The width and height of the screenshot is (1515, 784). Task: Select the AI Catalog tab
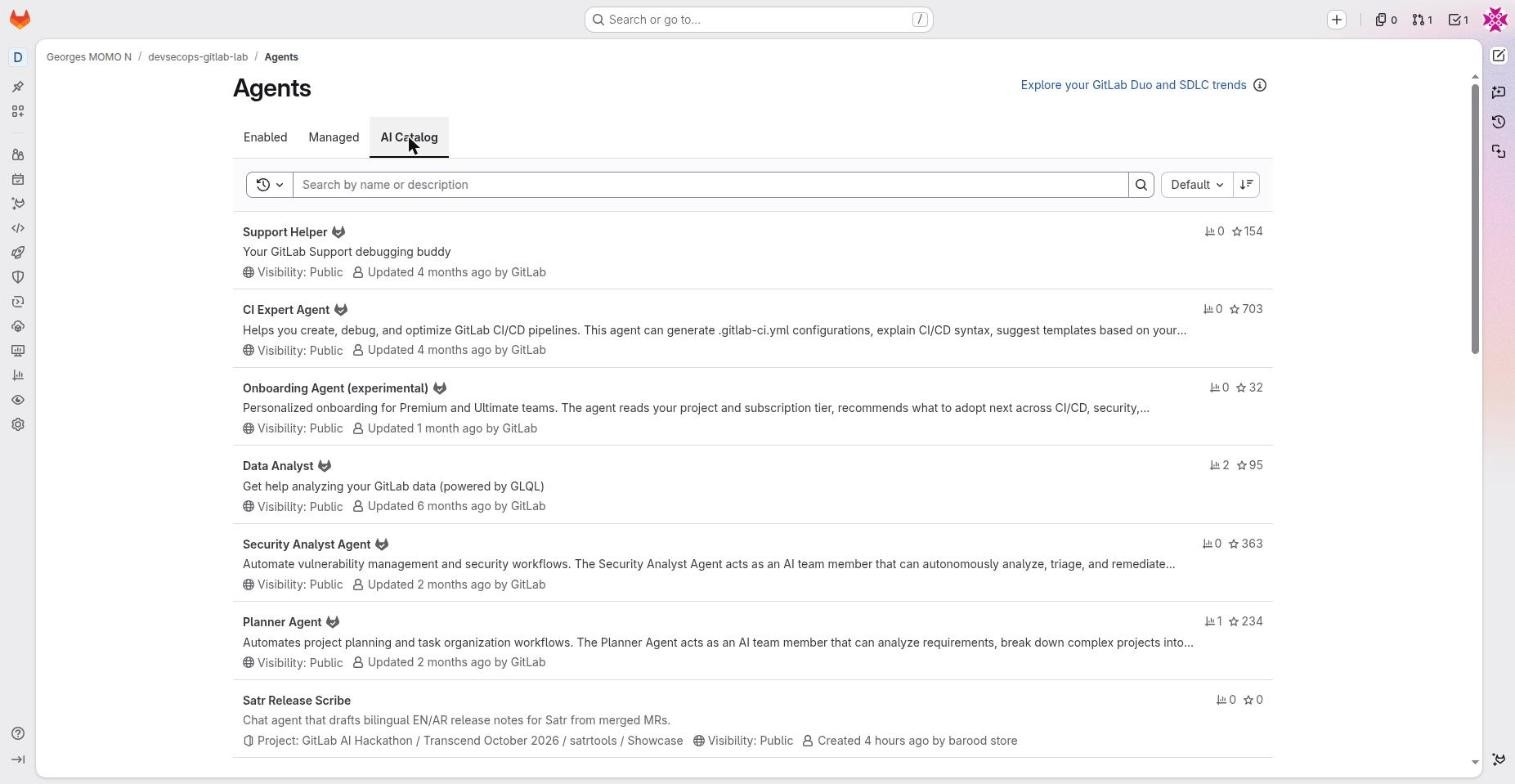pyautogui.click(x=409, y=138)
